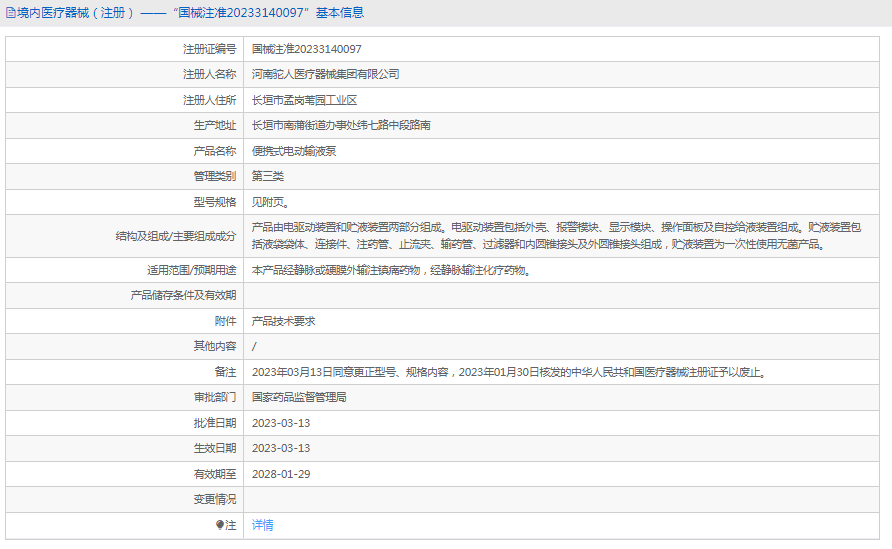The image size is (892, 549).
Task: Click the 批准日期 label
Action: [214, 423]
